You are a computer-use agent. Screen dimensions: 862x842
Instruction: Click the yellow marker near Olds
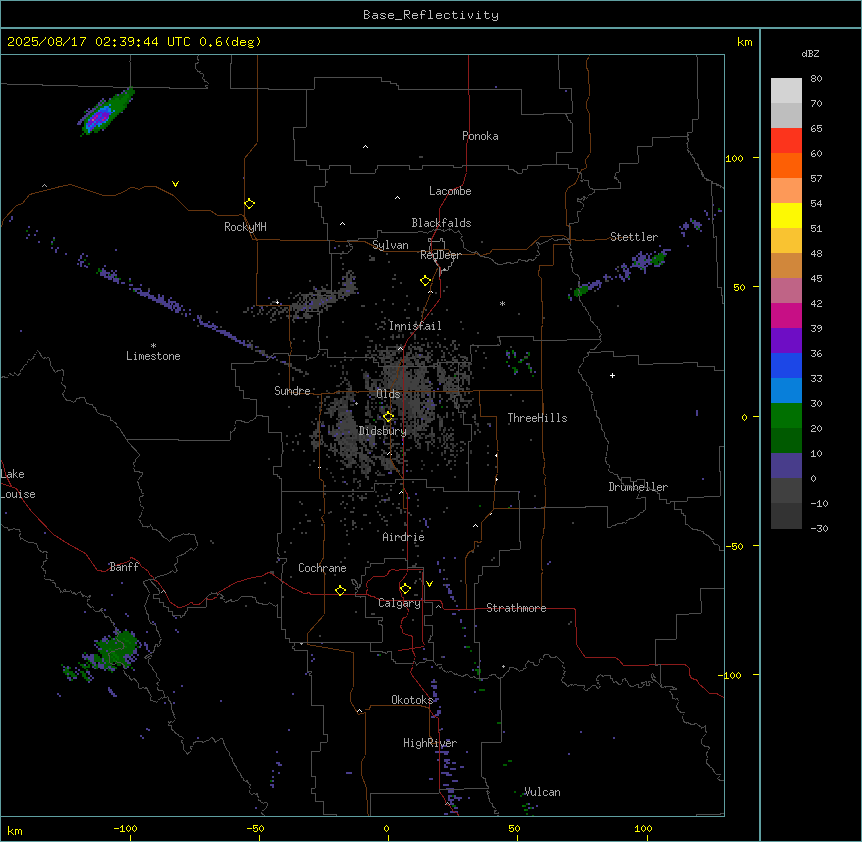coord(388,417)
